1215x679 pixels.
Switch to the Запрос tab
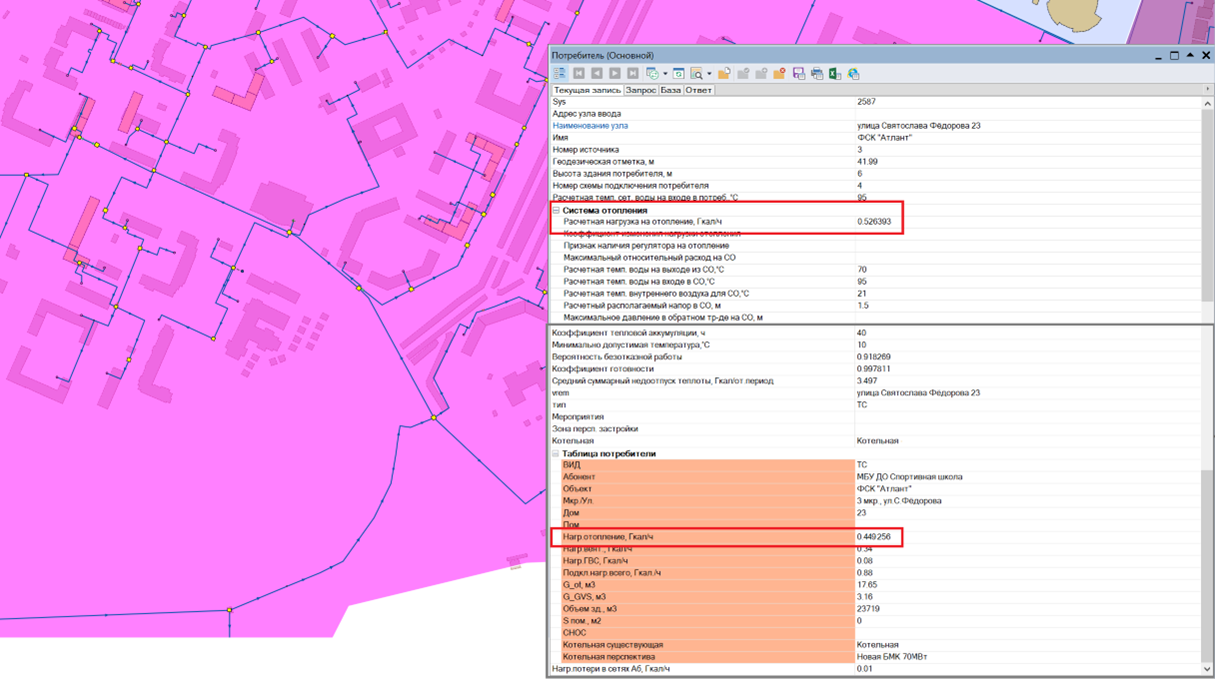640,90
